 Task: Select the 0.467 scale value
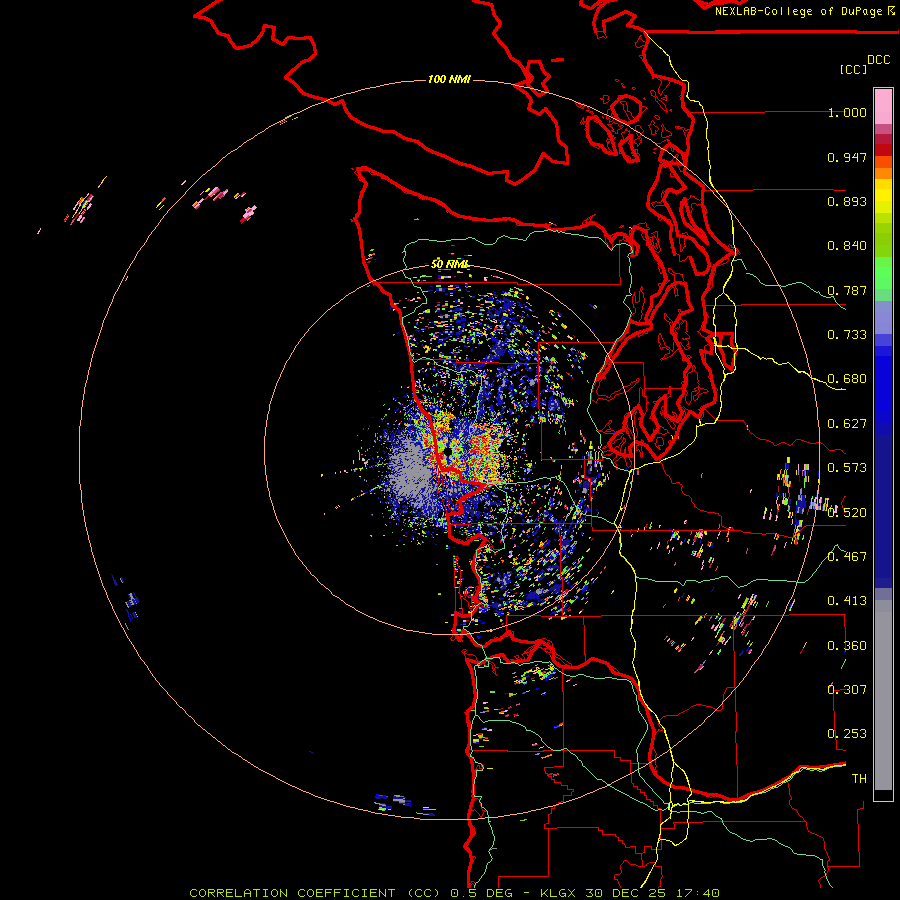coord(847,557)
